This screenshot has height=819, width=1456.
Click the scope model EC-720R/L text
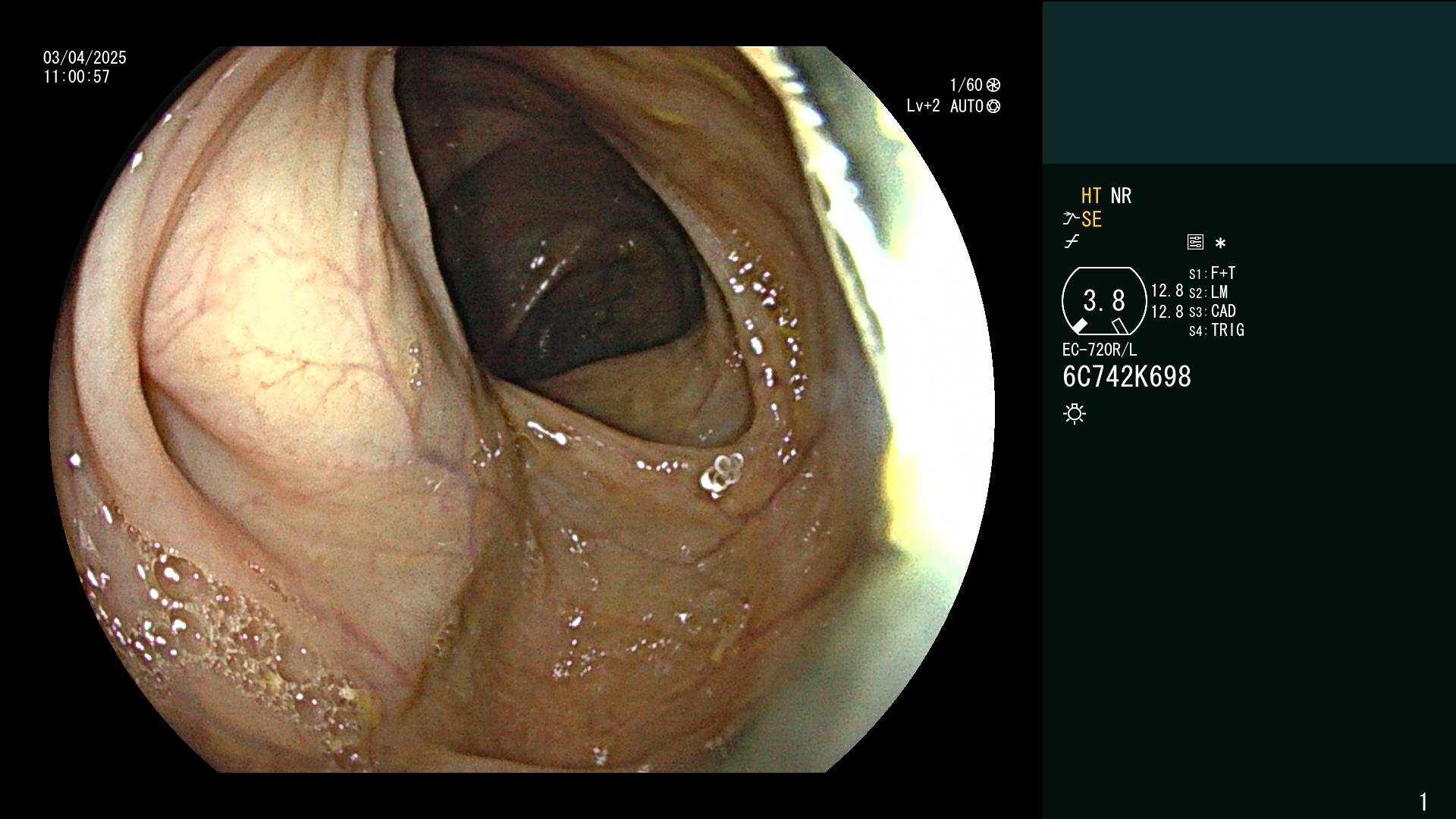[x=1100, y=350]
